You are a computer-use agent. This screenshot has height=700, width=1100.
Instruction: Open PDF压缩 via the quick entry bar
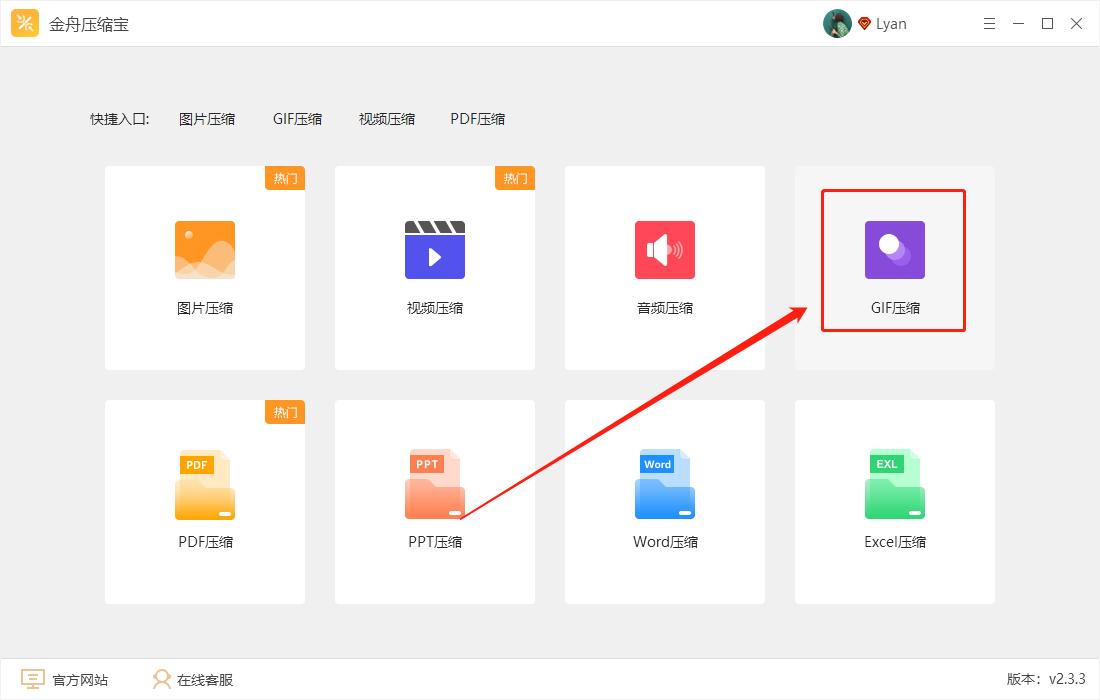coord(477,118)
